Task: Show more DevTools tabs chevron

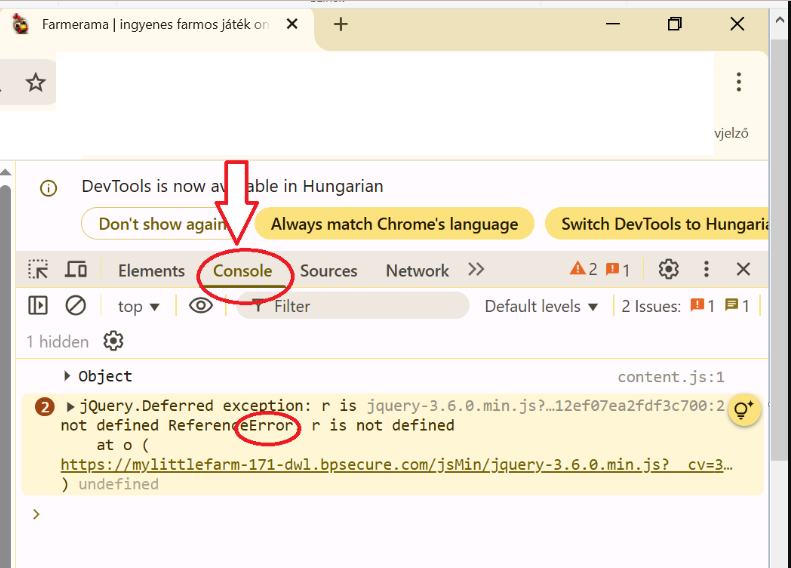Action: click(476, 270)
